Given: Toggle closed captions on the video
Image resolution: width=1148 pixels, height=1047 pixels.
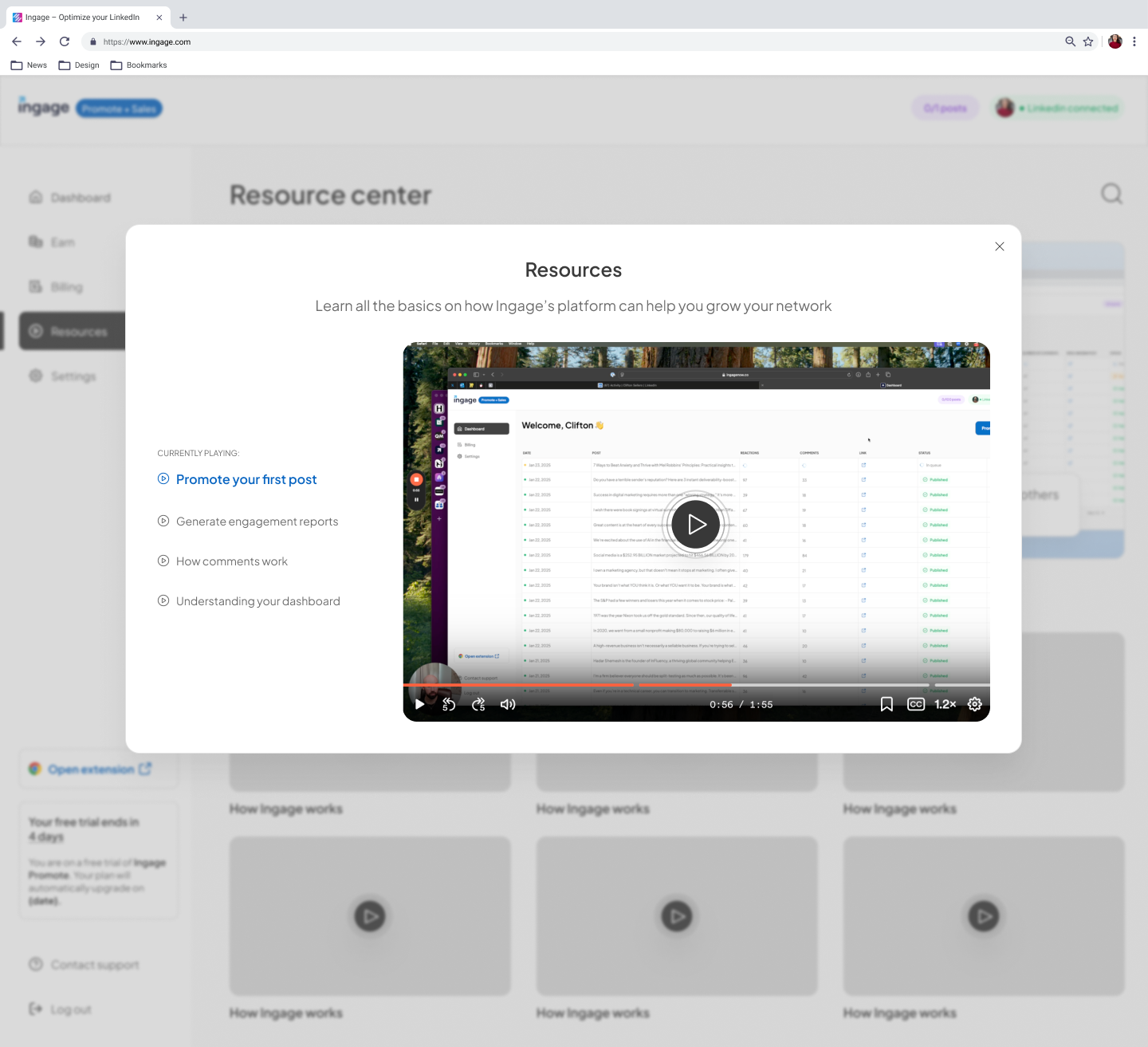Looking at the screenshot, I should 916,704.
